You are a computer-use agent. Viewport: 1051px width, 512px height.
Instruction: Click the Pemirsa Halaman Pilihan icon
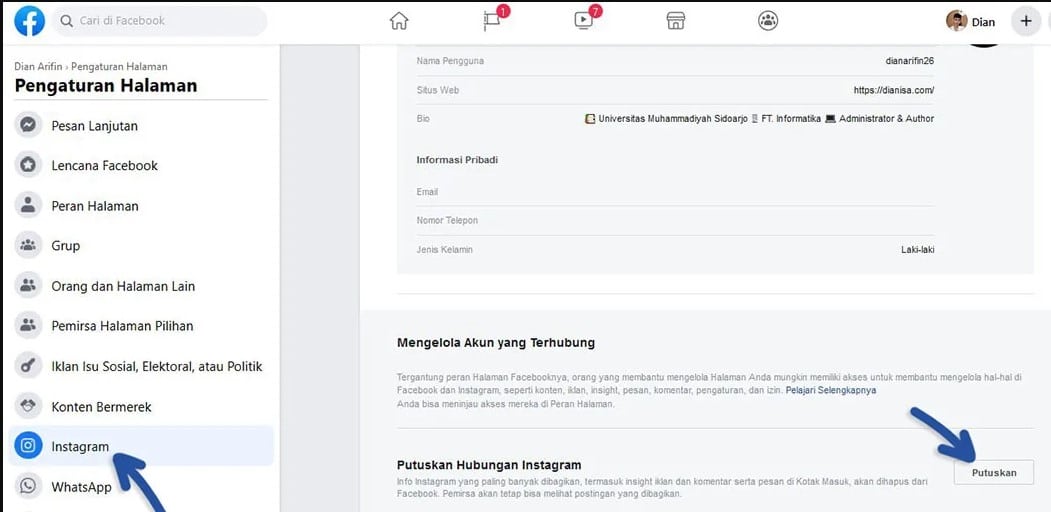point(28,326)
